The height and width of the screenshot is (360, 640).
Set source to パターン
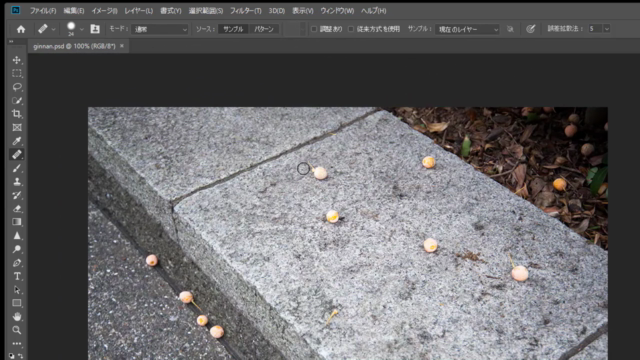264,29
